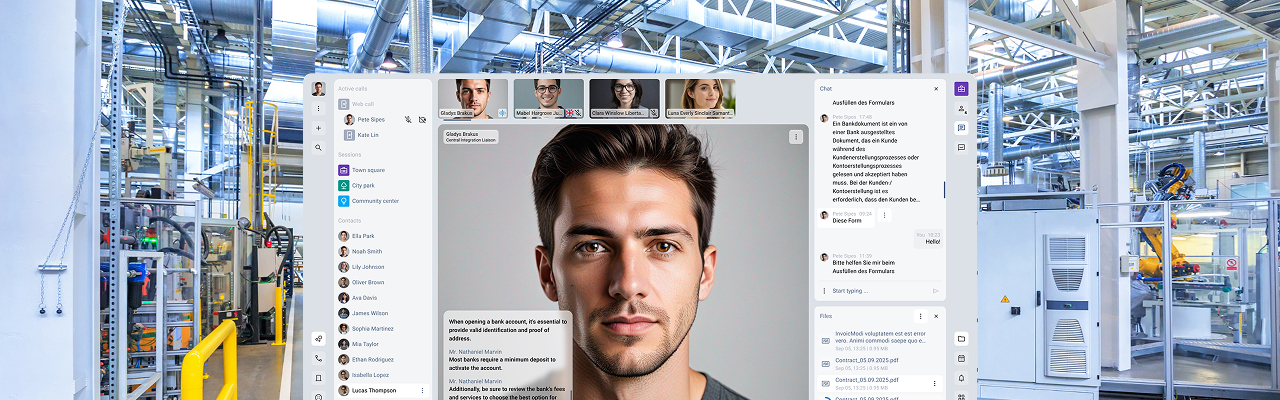This screenshot has width=1280, height=400.
Task: Open chat input options dots
Action: (x=824, y=291)
